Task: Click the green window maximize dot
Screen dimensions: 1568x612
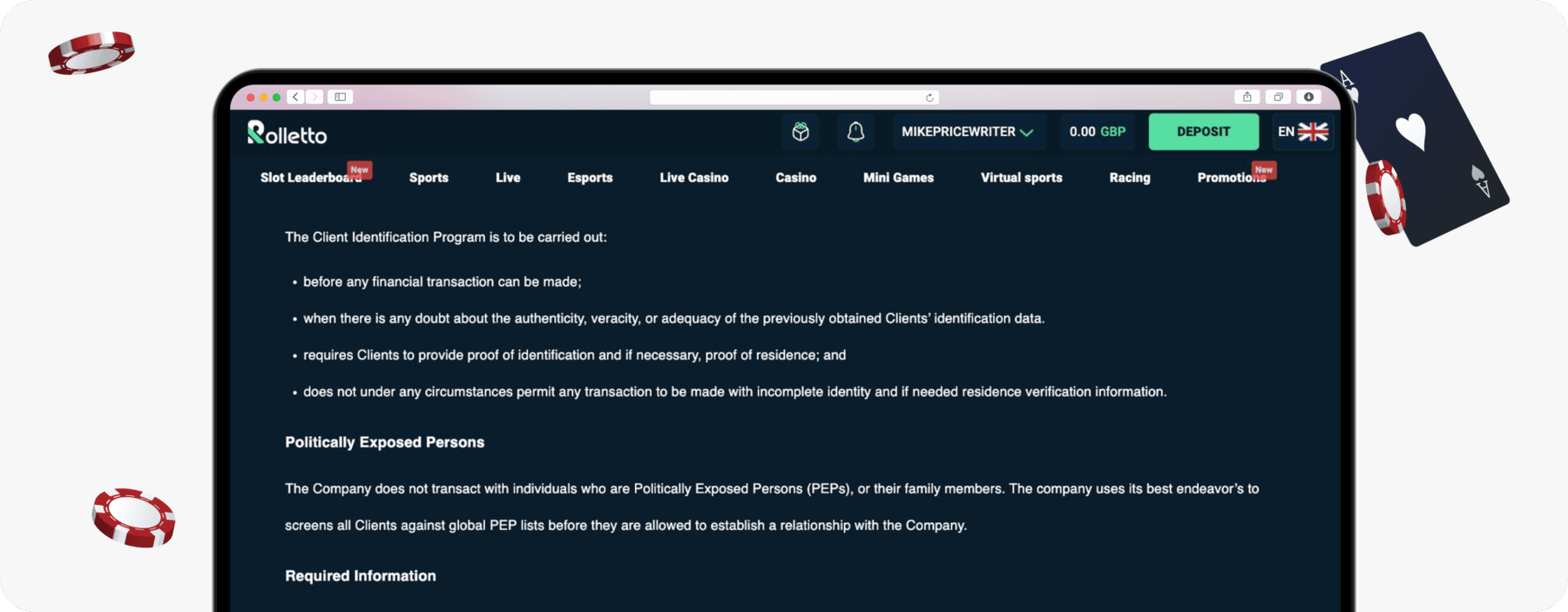Action: click(276, 98)
